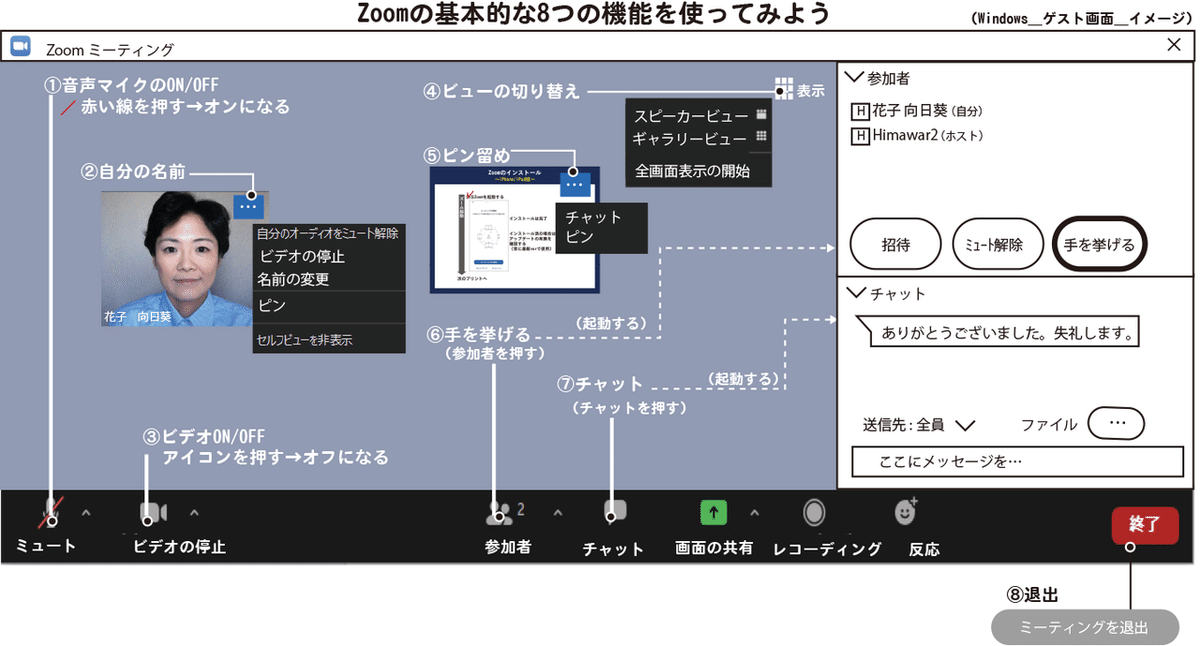Expand the arrow next to 画面の共有
This screenshot has width=1200, height=646.
click(x=754, y=513)
